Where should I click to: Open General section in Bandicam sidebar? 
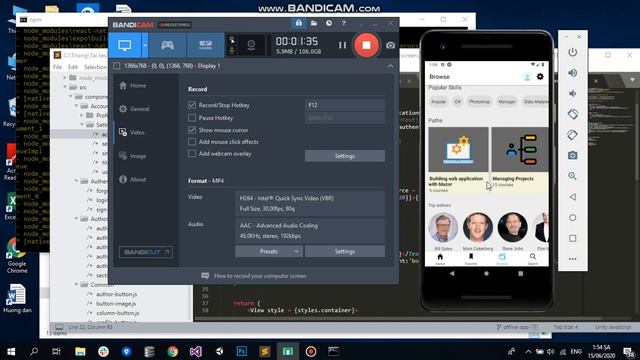pyautogui.click(x=134, y=109)
